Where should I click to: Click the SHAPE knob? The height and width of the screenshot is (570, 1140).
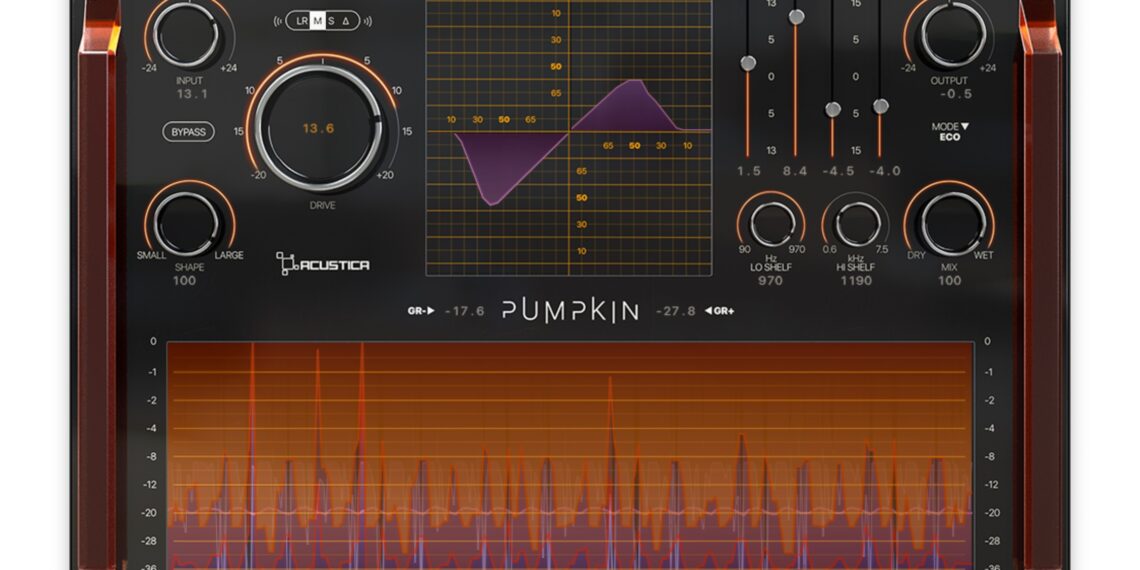pos(186,223)
